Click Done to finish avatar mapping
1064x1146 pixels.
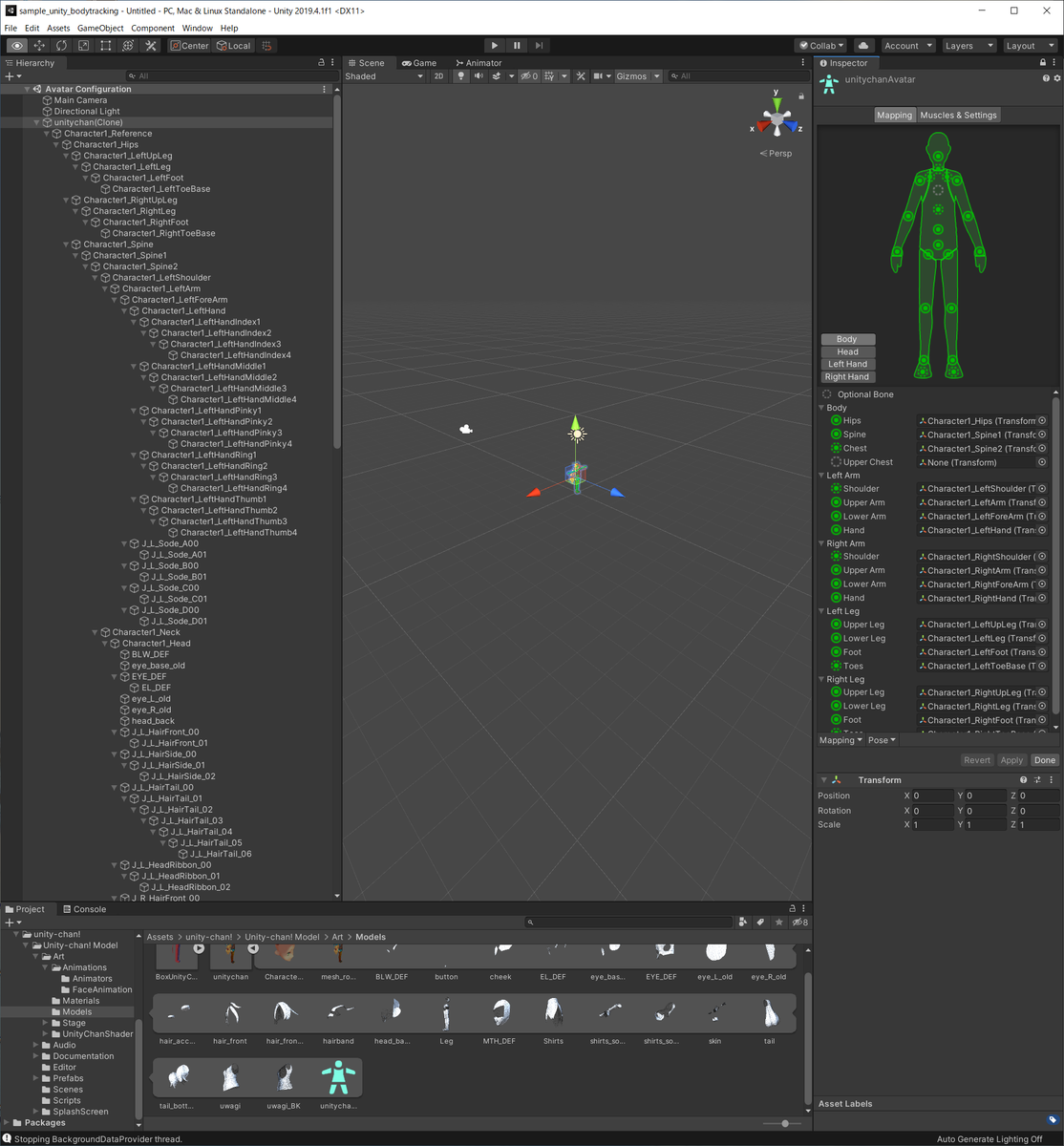pyautogui.click(x=1044, y=759)
